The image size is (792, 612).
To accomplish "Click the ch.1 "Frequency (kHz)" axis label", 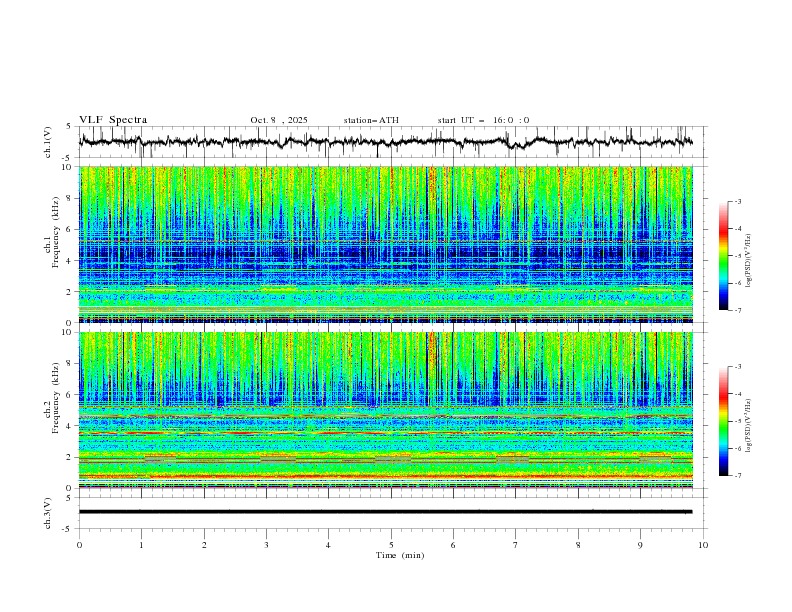I will pyautogui.click(x=55, y=233).
